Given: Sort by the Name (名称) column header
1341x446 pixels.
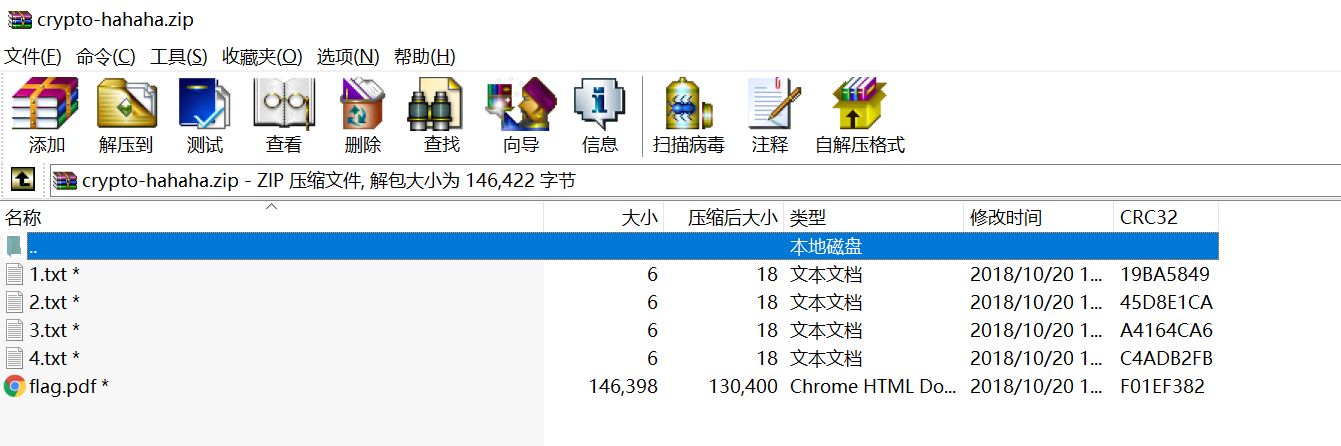Looking at the screenshot, I should pos(272,218).
